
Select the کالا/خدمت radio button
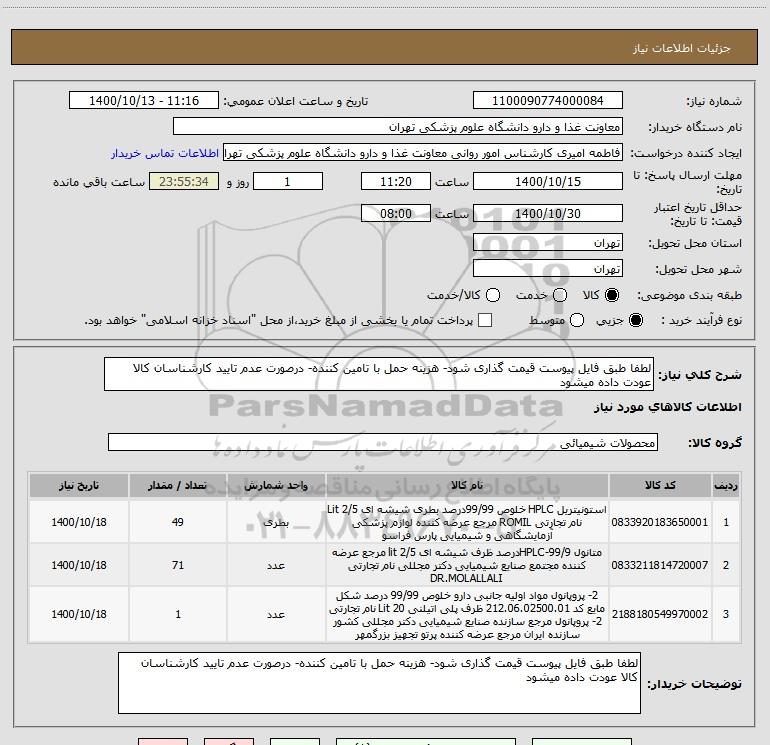pos(493,295)
